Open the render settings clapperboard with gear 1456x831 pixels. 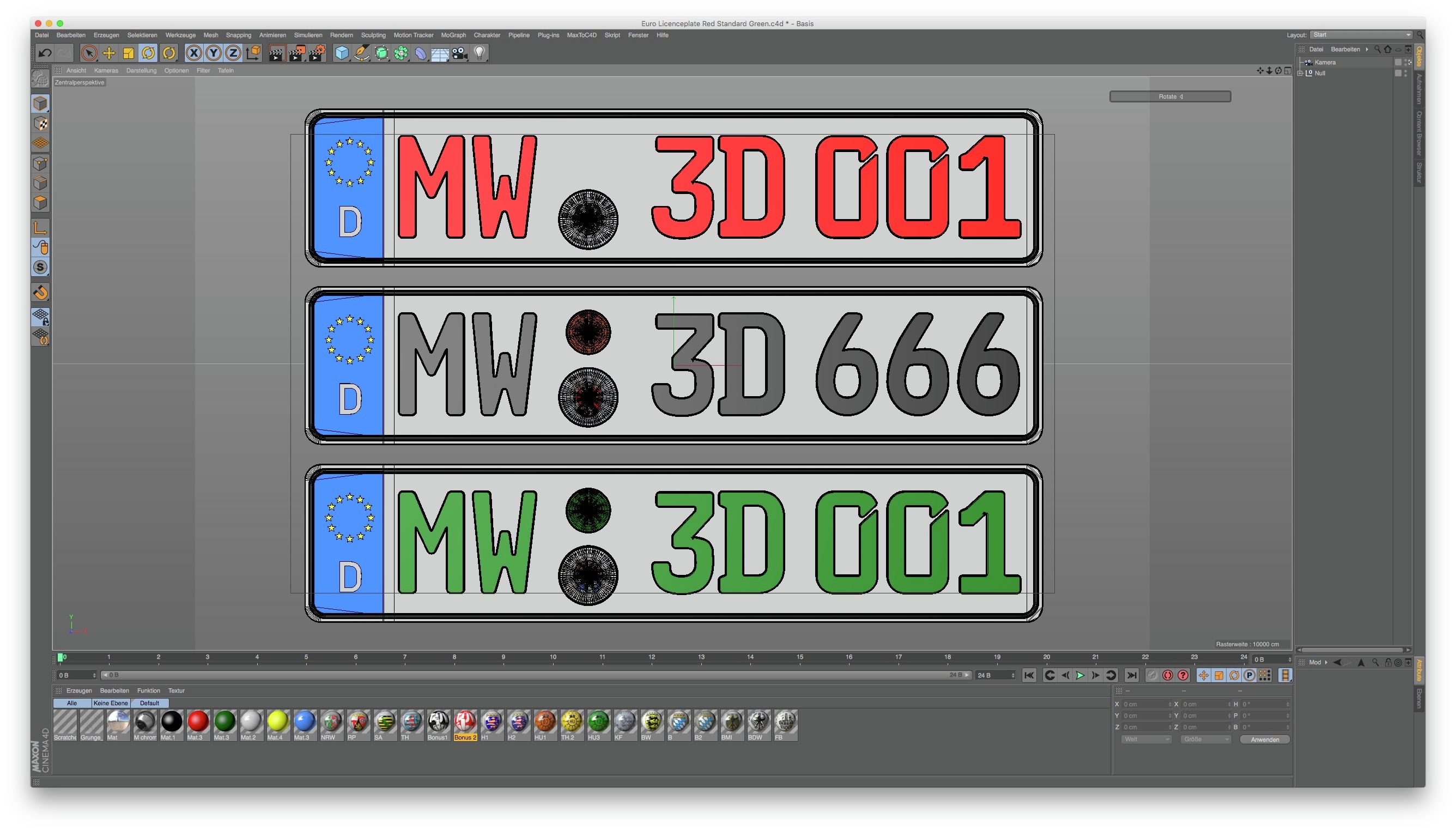tap(317, 53)
